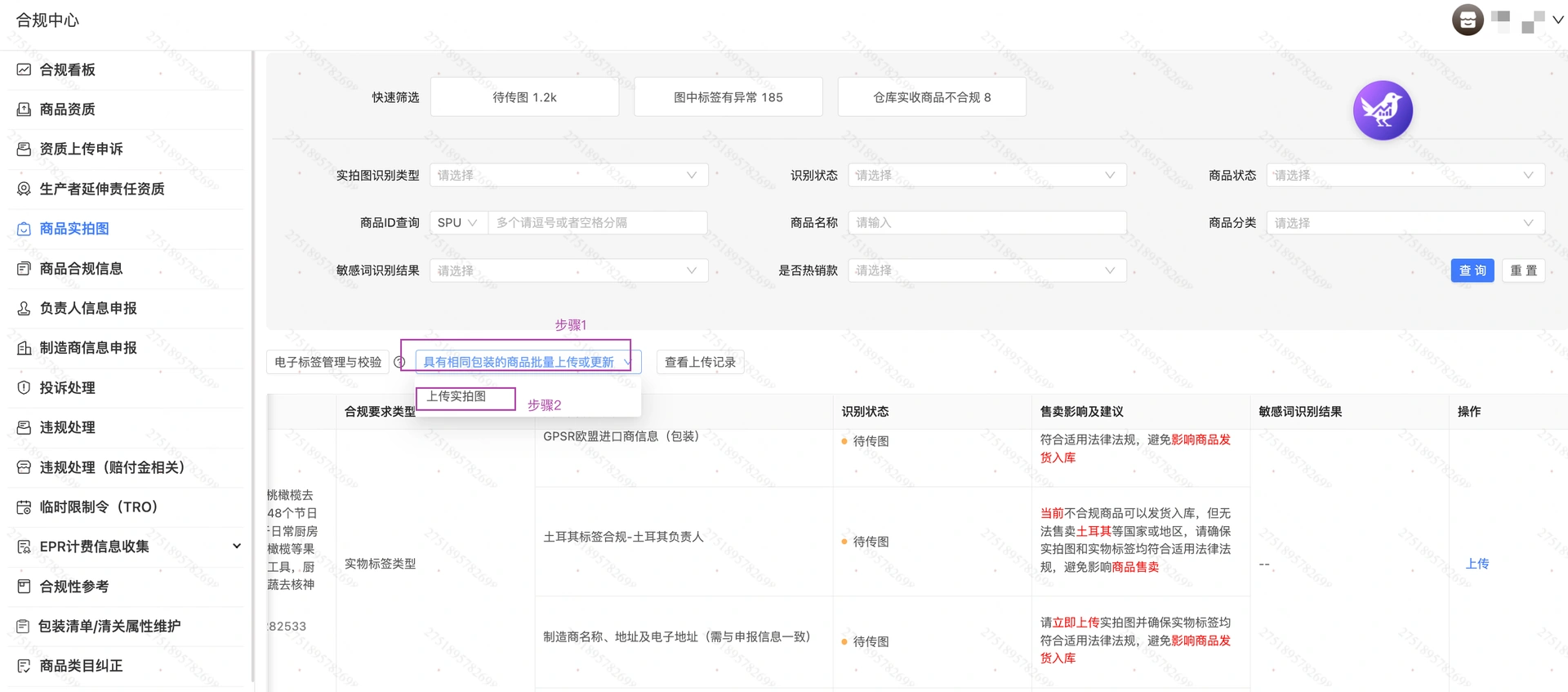Screen dimensions: 1568x692
Task: Click the 投诉处理 shield icon
Action: [24, 387]
